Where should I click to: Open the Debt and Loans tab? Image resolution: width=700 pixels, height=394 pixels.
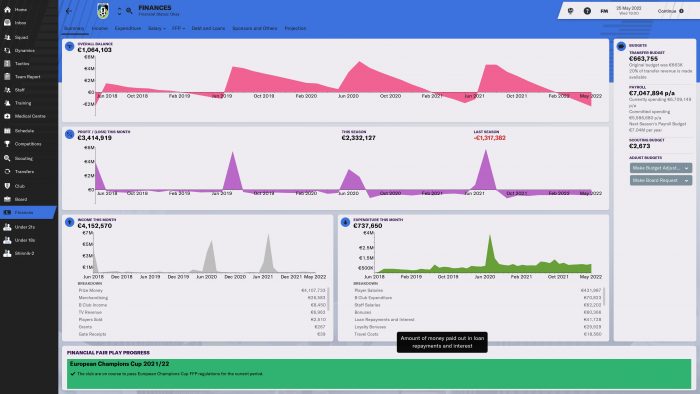pos(208,28)
